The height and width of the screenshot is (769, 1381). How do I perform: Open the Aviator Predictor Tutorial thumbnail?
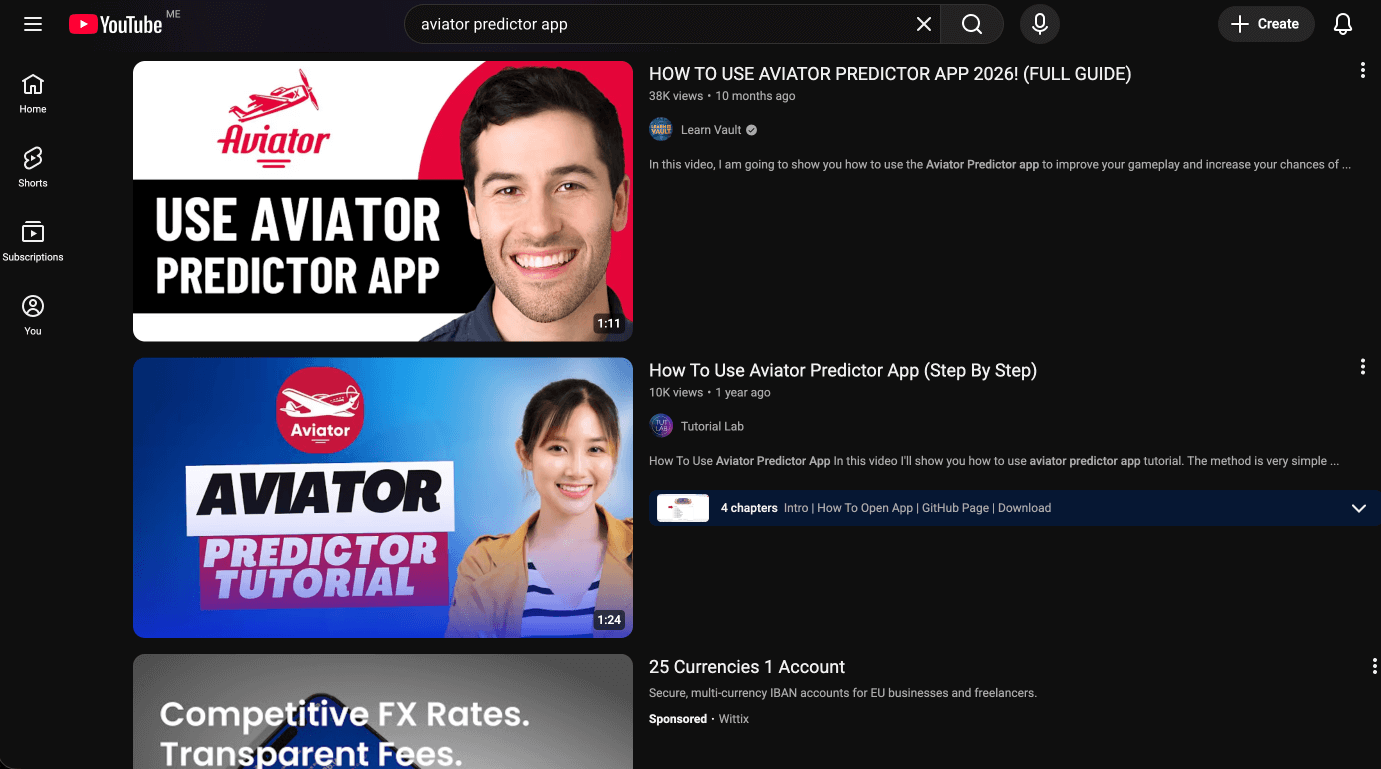pos(383,497)
